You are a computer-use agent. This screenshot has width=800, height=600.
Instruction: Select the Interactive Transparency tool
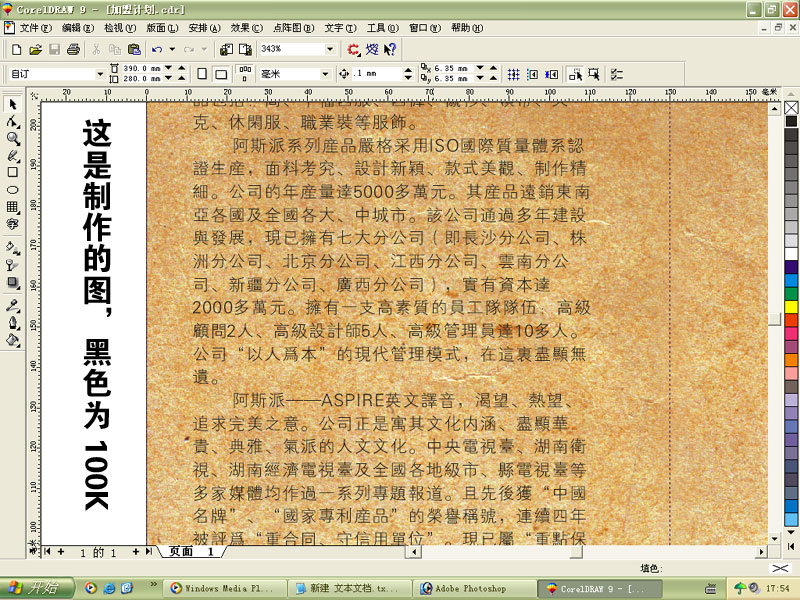(13, 265)
